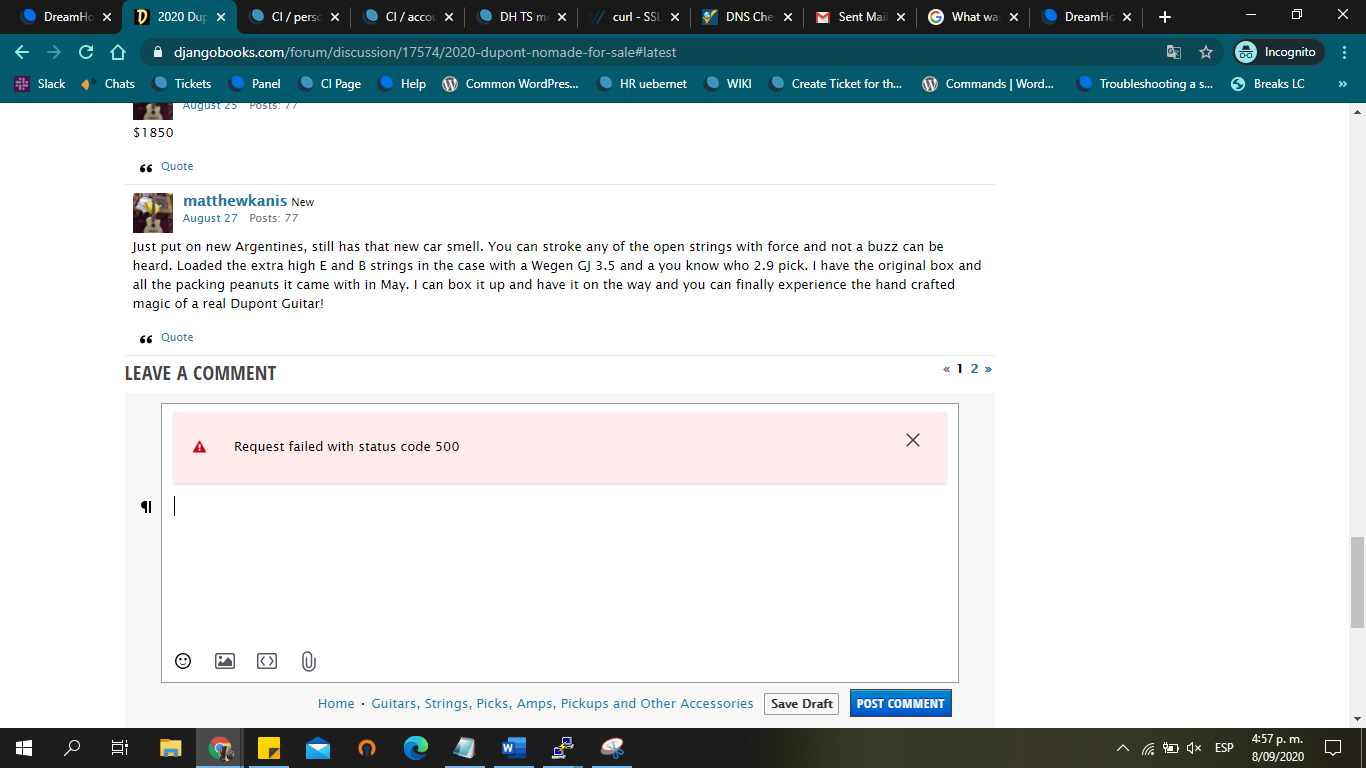The height and width of the screenshot is (768, 1366).
Task: Click the Post Comment button
Action: click(900, 703)
